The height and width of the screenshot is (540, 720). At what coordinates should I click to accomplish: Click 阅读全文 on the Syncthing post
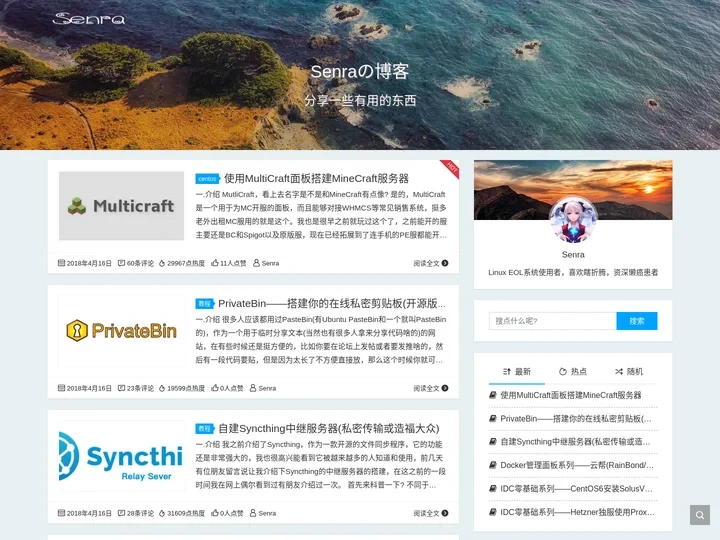[426, 513]
